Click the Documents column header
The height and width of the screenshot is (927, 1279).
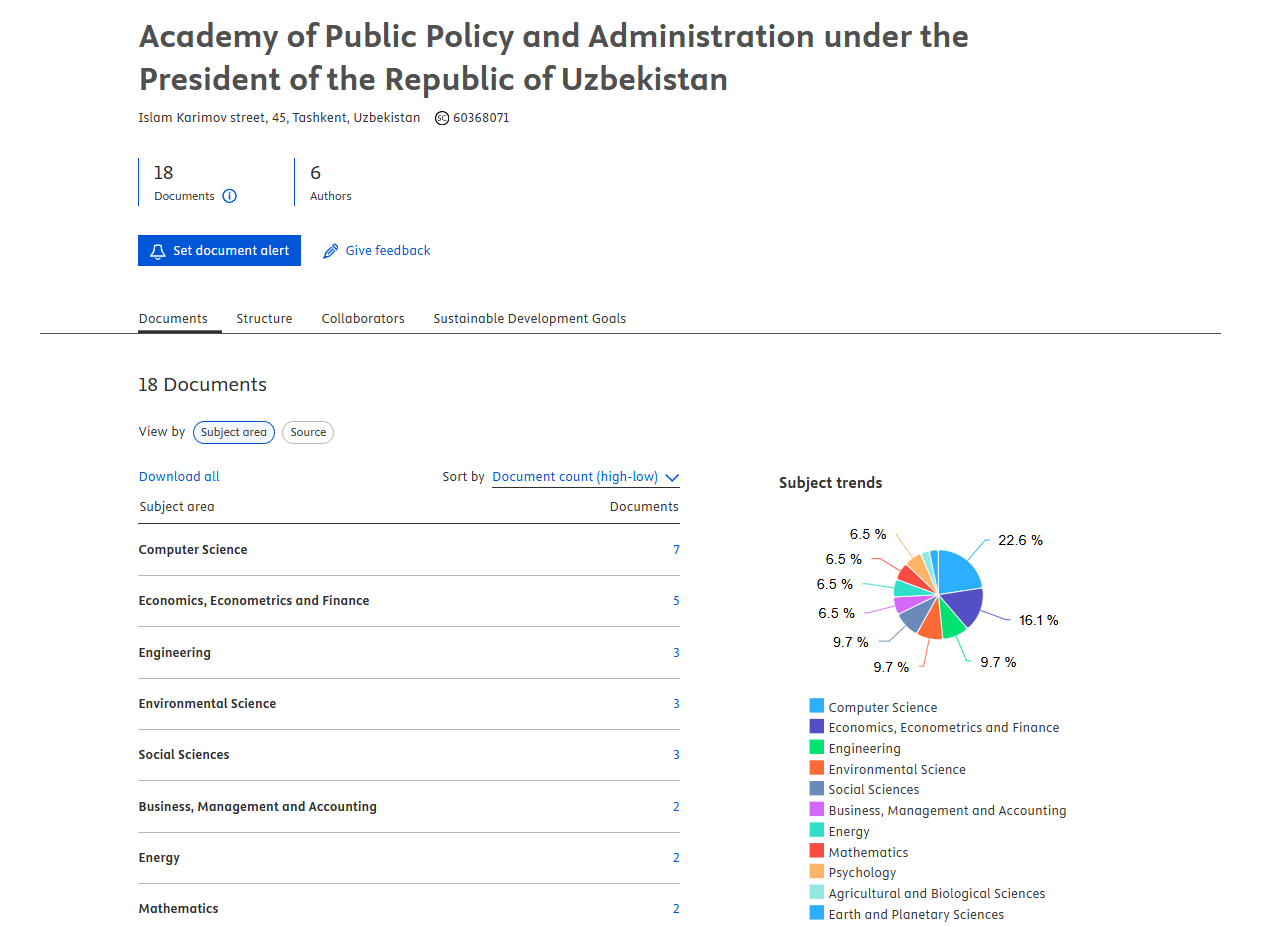[x=644, y=507]
